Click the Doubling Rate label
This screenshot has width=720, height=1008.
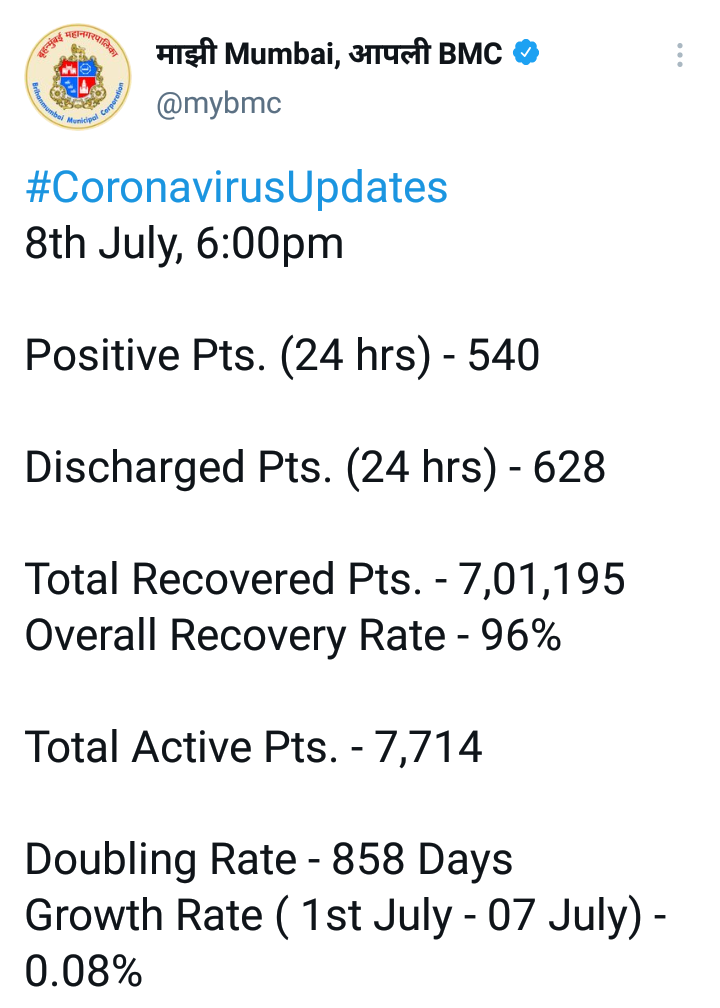[161, 859]
